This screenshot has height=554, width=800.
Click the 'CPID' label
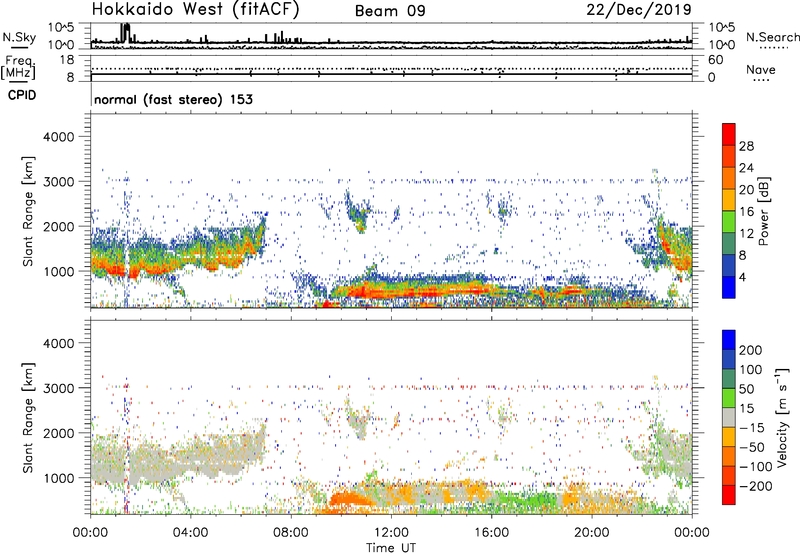22,95
